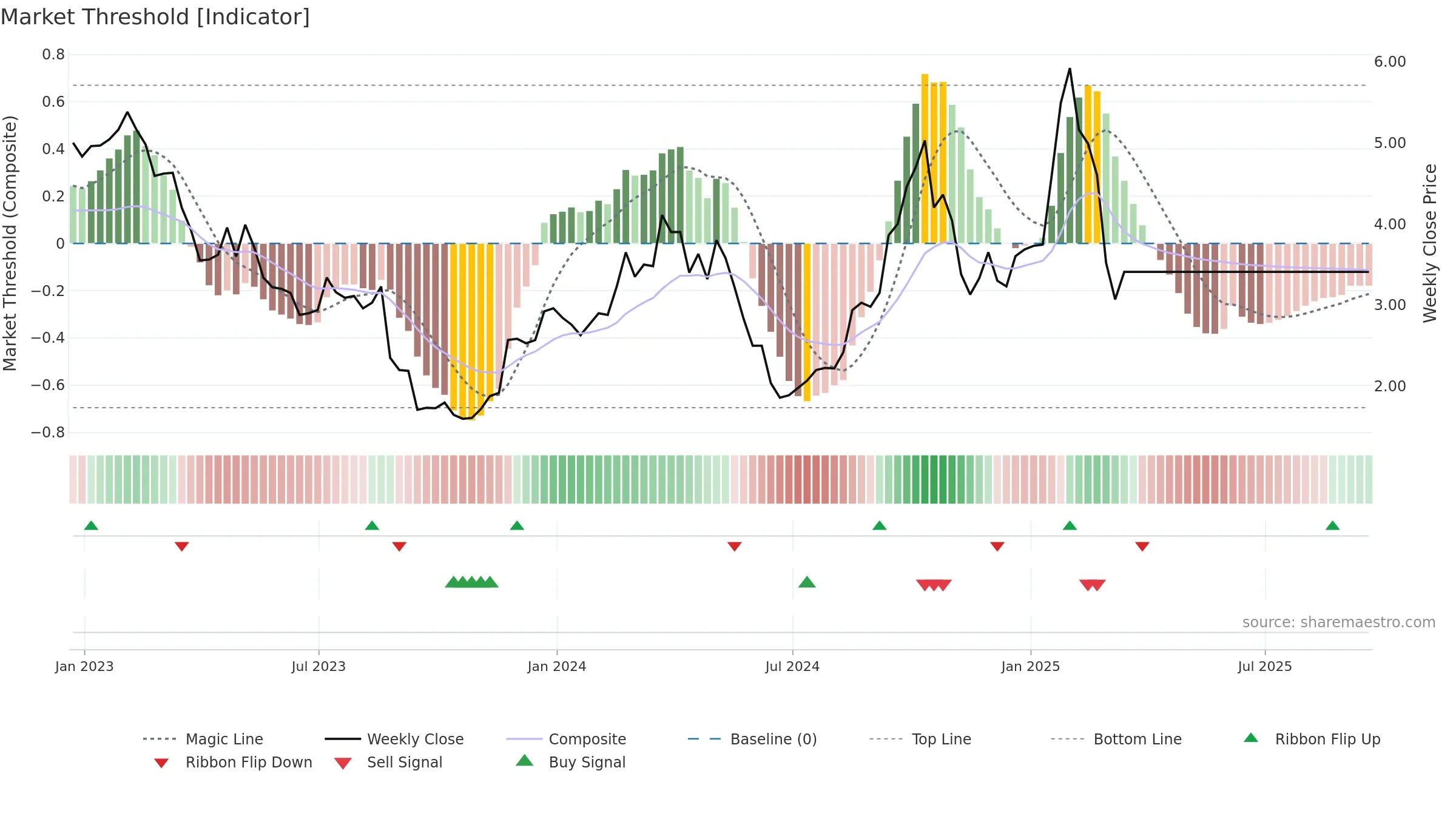Click the 0 baseline tick label on left axis
Screen dimensions: 1456x819
[x=60, y=244]
